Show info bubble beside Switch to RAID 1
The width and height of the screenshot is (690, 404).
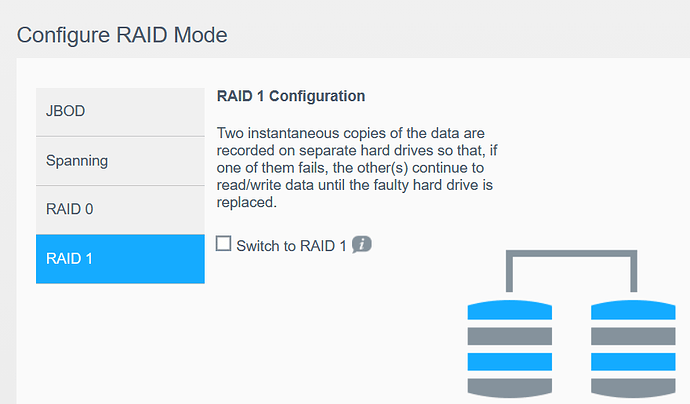362,245
